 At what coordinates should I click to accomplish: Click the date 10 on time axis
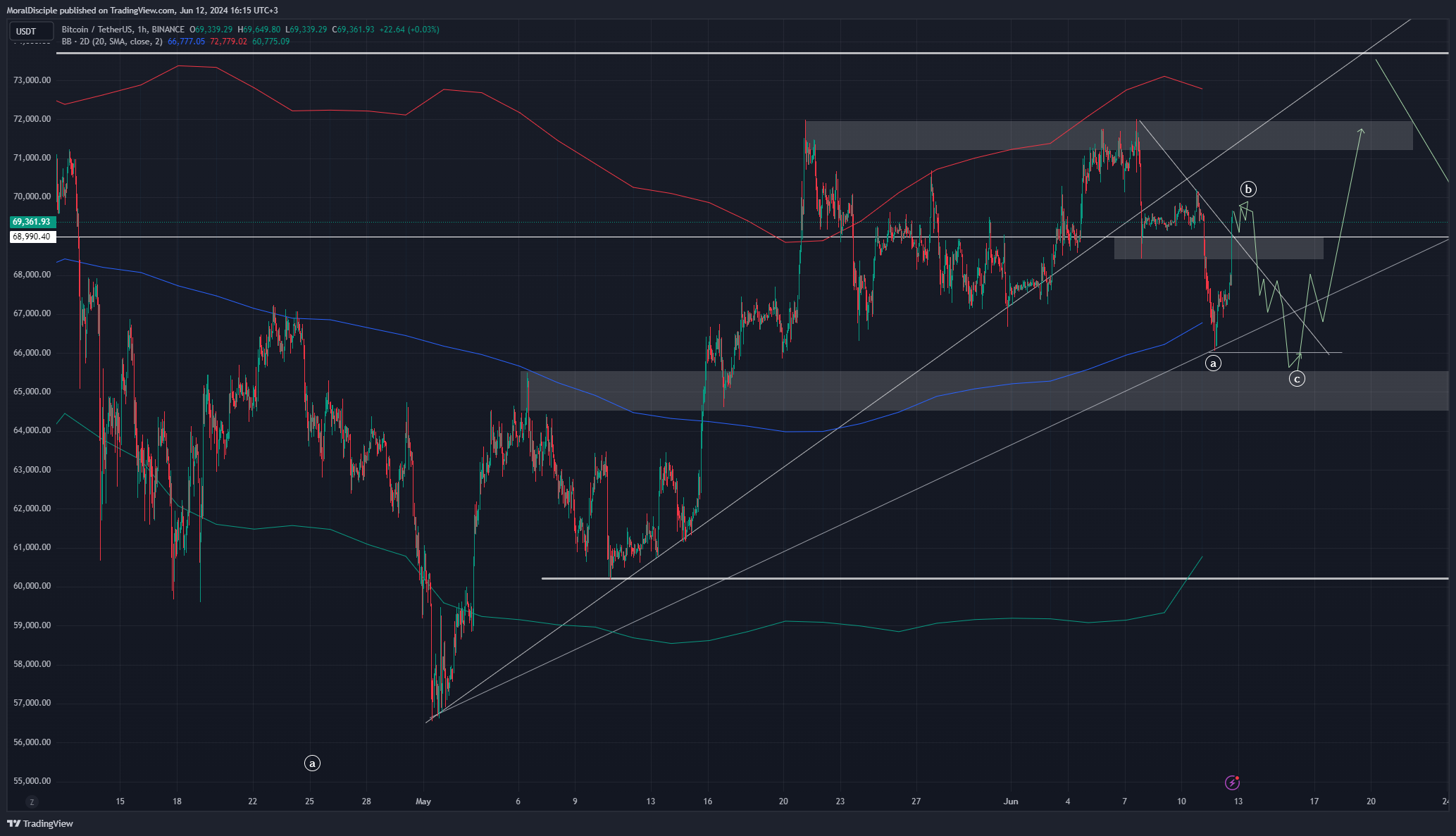point(1181,801)
